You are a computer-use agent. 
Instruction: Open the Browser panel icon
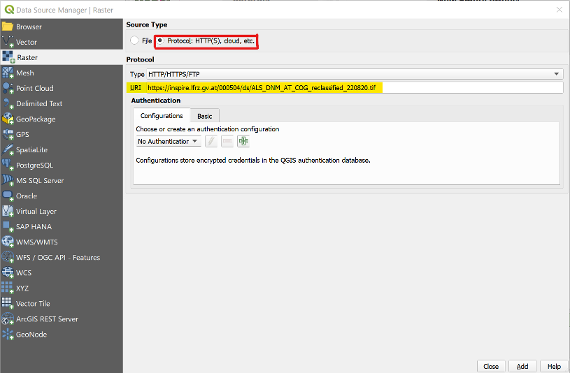pyautogui.click(x=7, y=27)
